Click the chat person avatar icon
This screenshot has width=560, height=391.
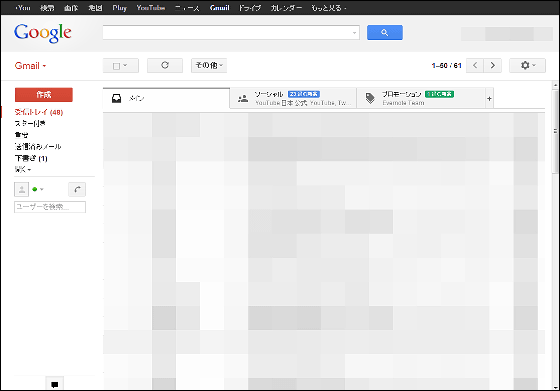(21, 189)
